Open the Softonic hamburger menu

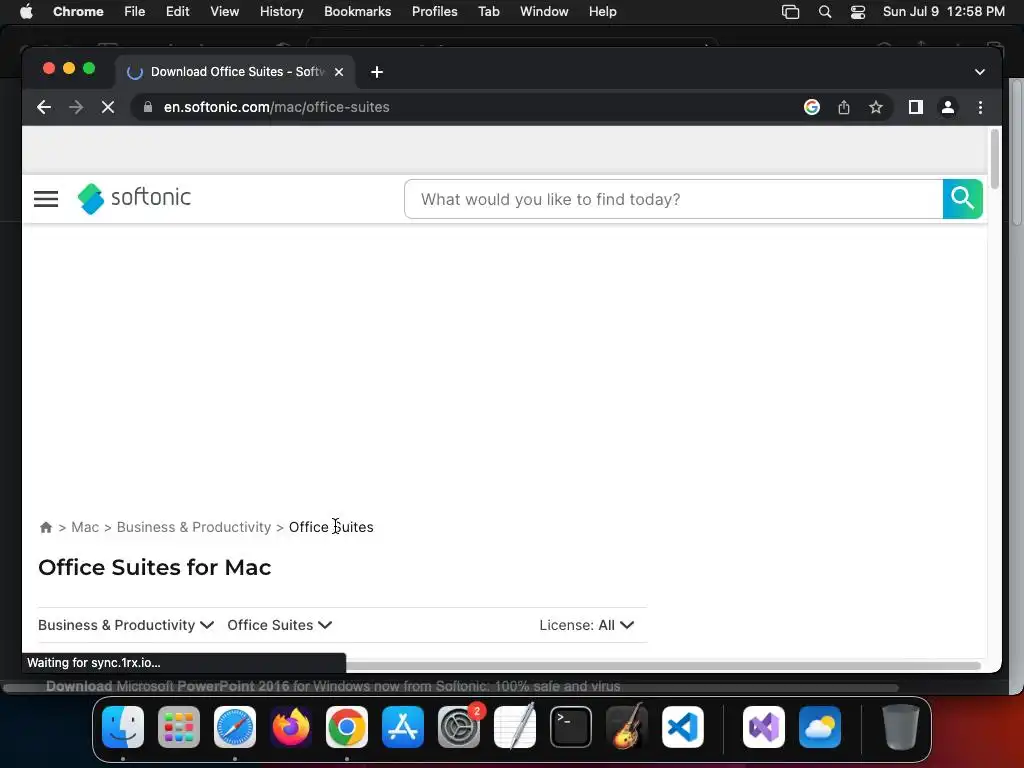(x=46, y=199)
